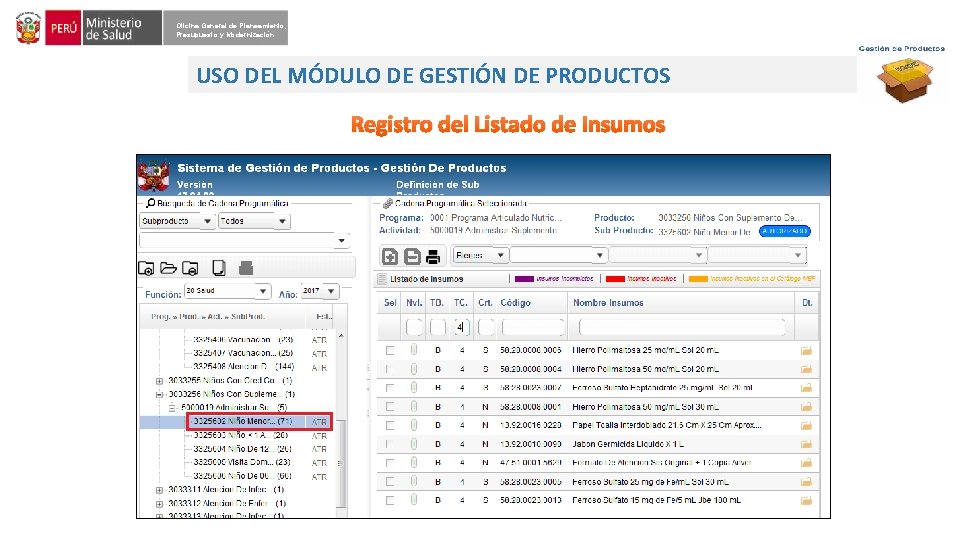The image size is (960, 540).
Task: Select the Jabon Germicida Liquido checkbox
Action: pos(389,444)
